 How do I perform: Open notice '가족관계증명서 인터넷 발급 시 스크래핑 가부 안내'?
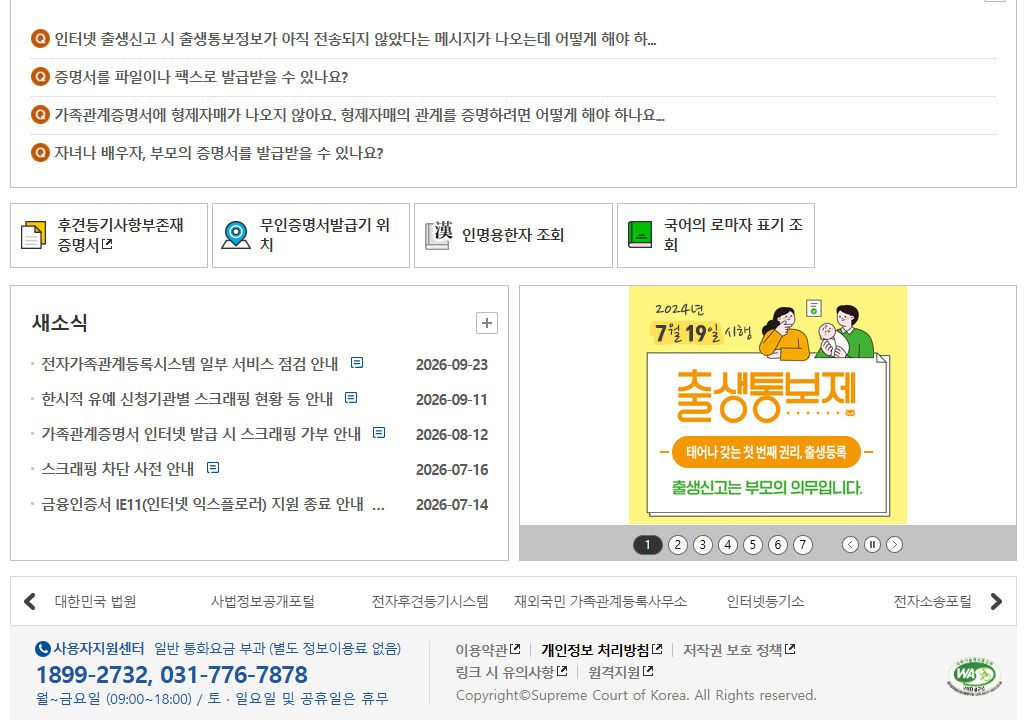(201, 434)
